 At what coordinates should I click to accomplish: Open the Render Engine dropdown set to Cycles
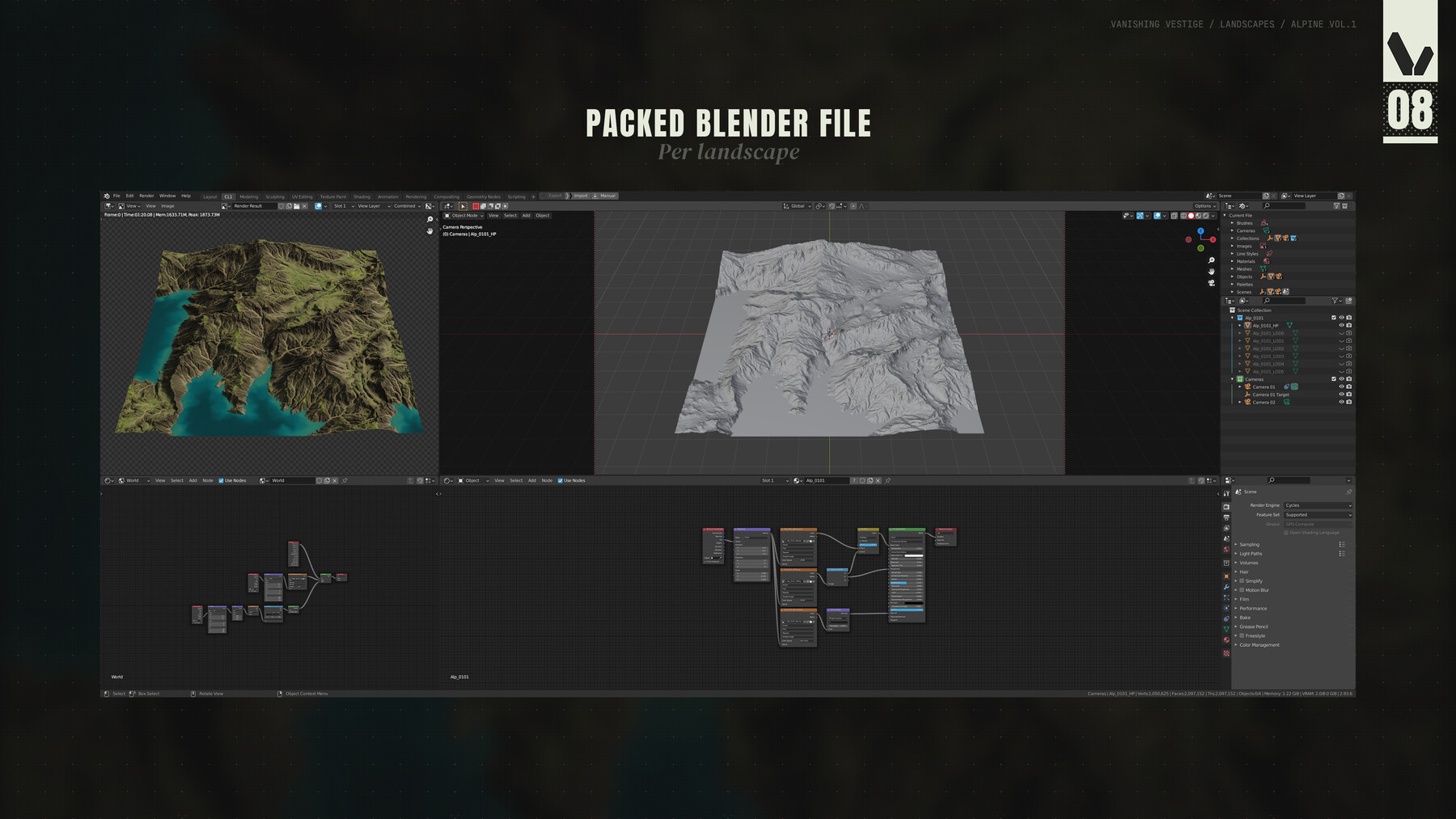coord(1318,505)
